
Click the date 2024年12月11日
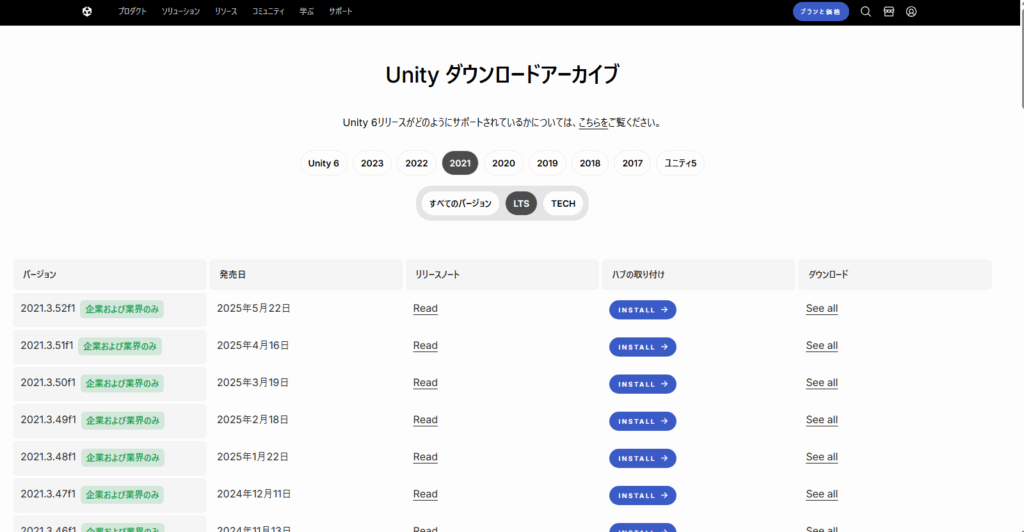tap(254, 494)
